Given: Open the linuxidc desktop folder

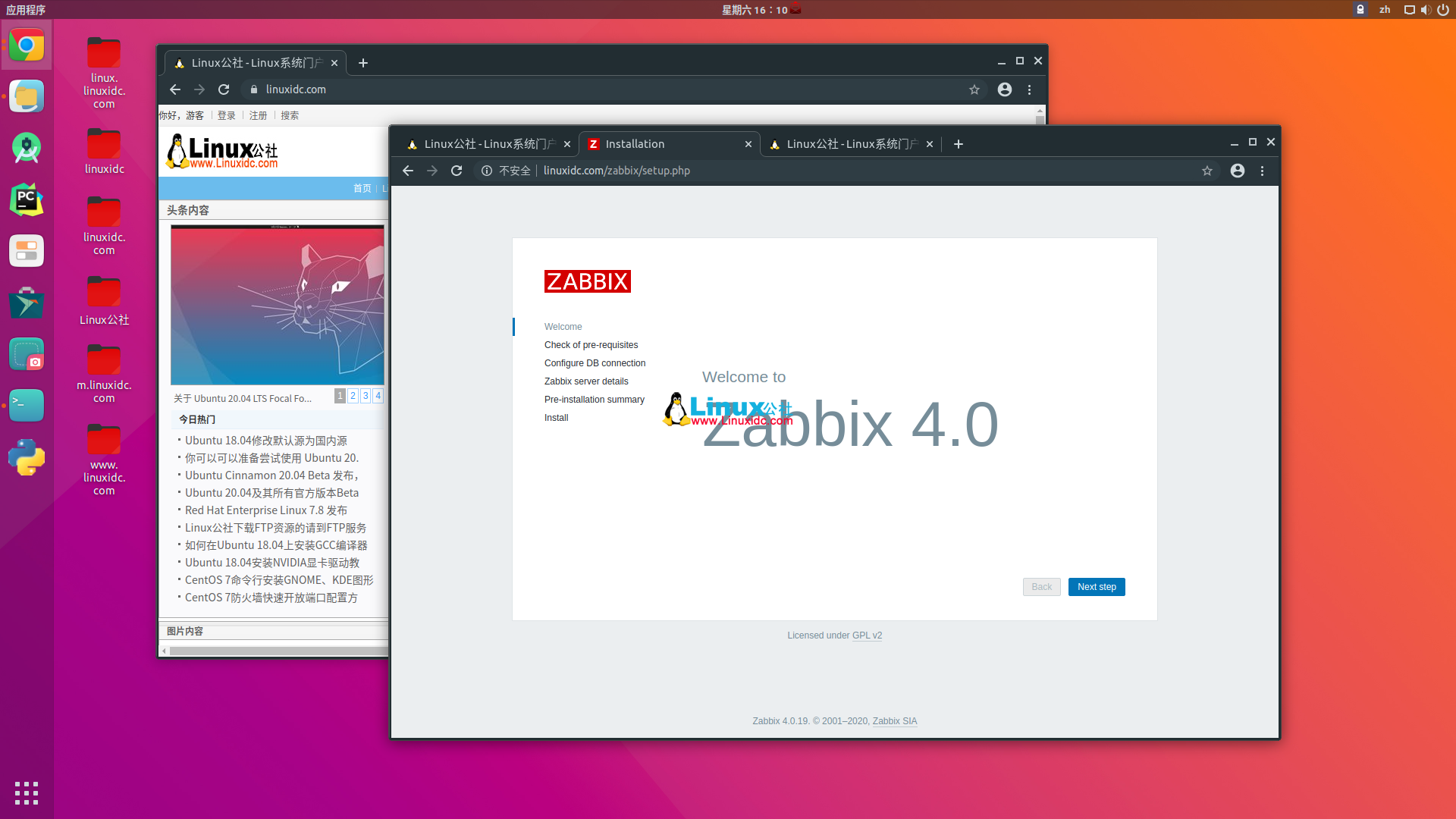Looking at the screenshot, I should [x=104, y=151].
